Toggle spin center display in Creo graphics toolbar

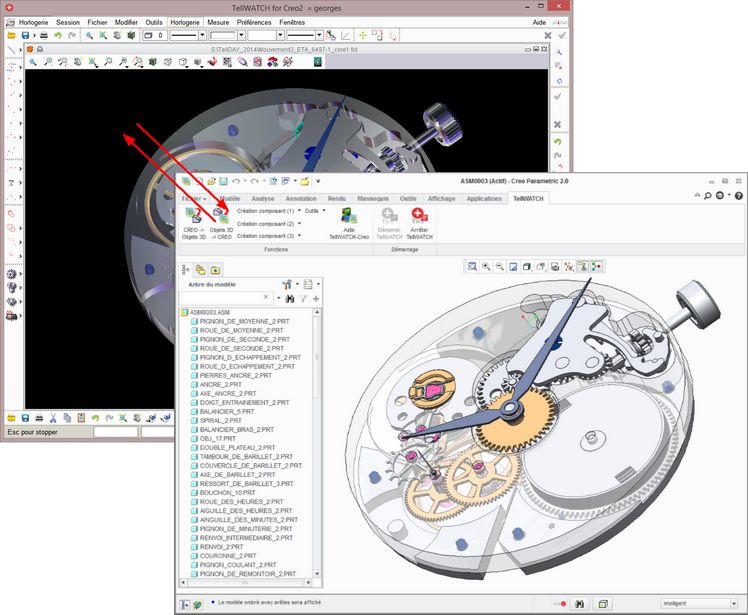tap(596, 267)
